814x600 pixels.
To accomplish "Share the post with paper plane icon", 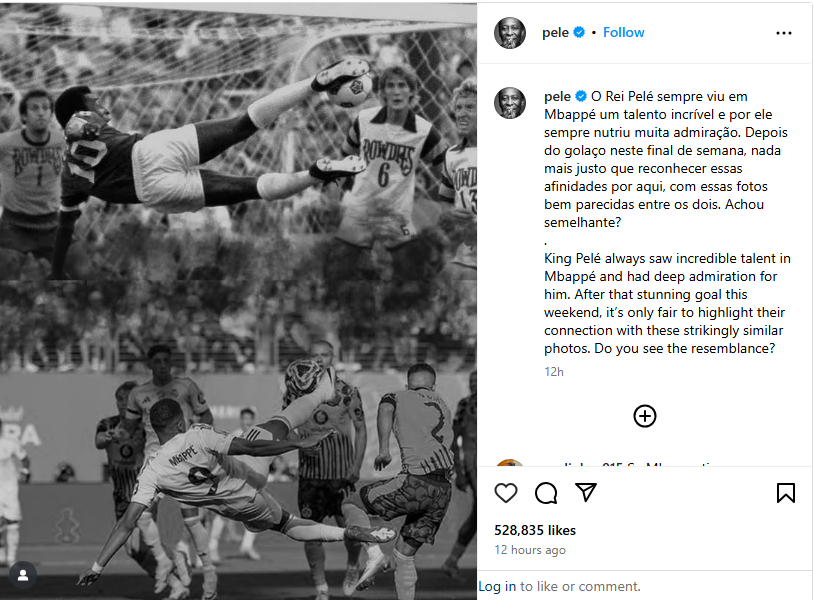I will pyautogui.click(x=586, y=493).
